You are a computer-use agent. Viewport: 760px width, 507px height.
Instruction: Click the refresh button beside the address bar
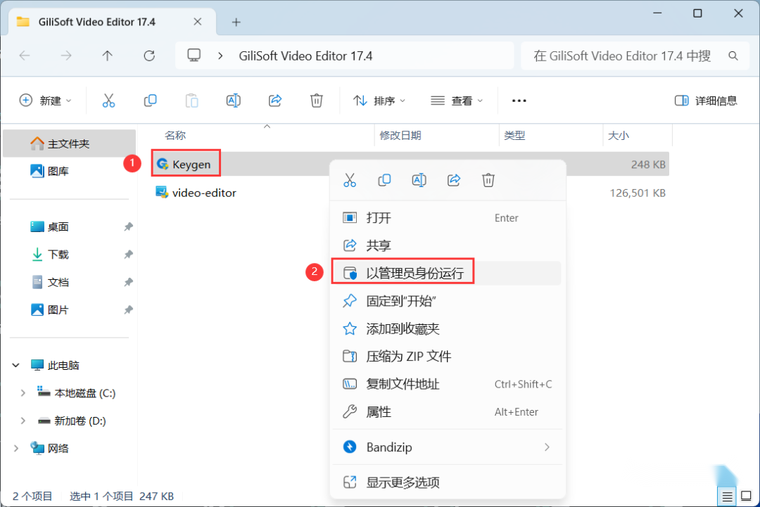[x=149, y=56]
